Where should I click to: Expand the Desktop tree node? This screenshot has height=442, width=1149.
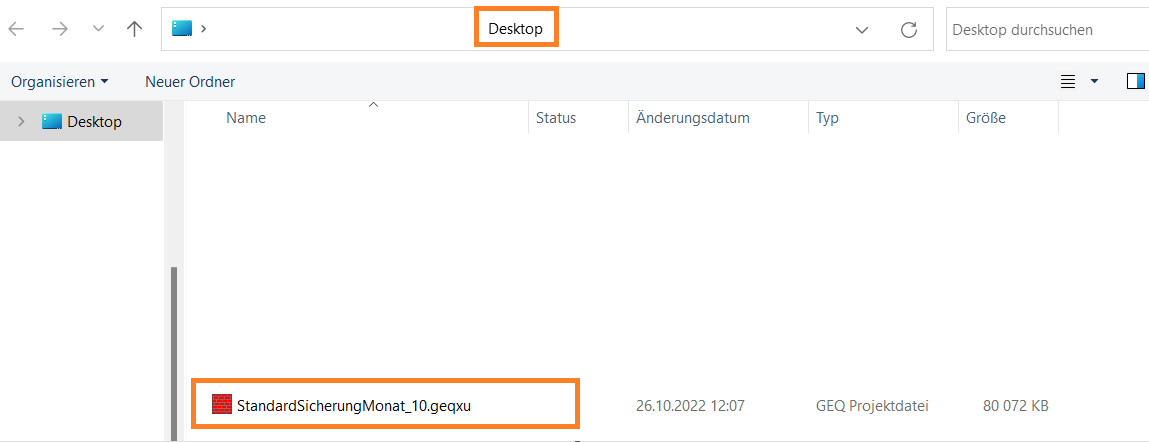click(x=21, y=122)
